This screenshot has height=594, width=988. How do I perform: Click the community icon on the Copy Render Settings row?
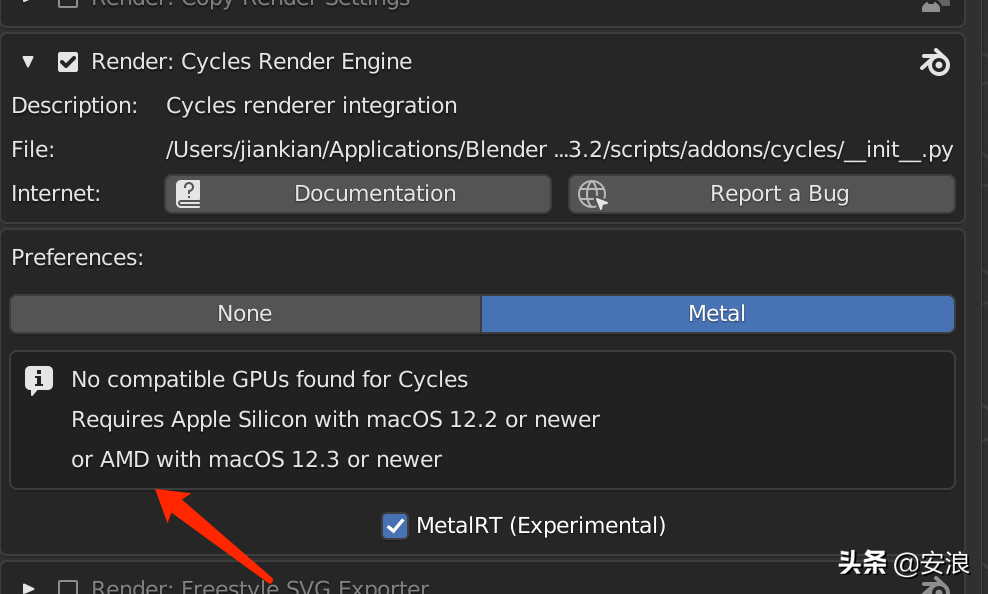[x=934, y=5]
